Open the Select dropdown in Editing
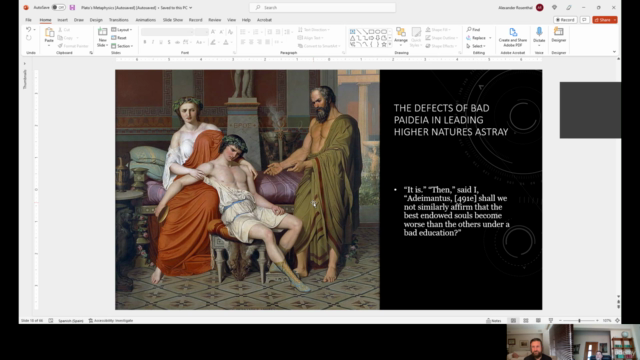The height and width of the screenshot is (360, 640). [x=476, y=46]
